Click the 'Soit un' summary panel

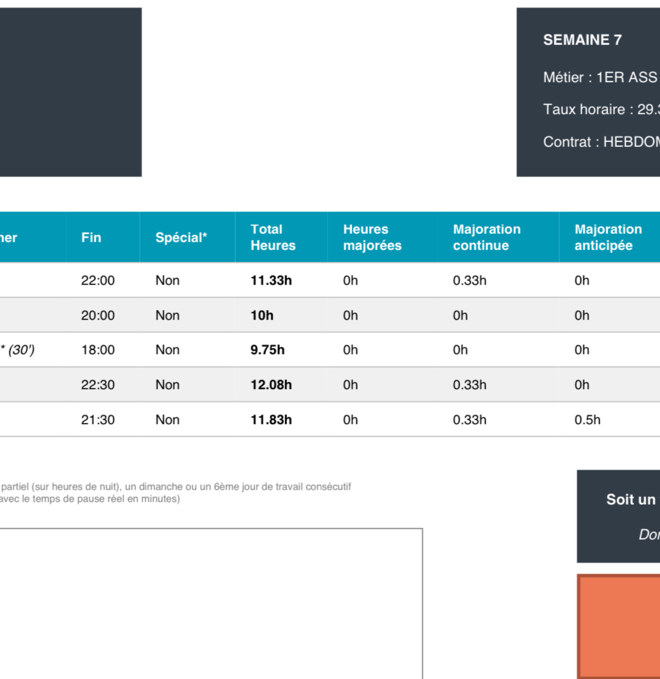[x=618, y=516]
